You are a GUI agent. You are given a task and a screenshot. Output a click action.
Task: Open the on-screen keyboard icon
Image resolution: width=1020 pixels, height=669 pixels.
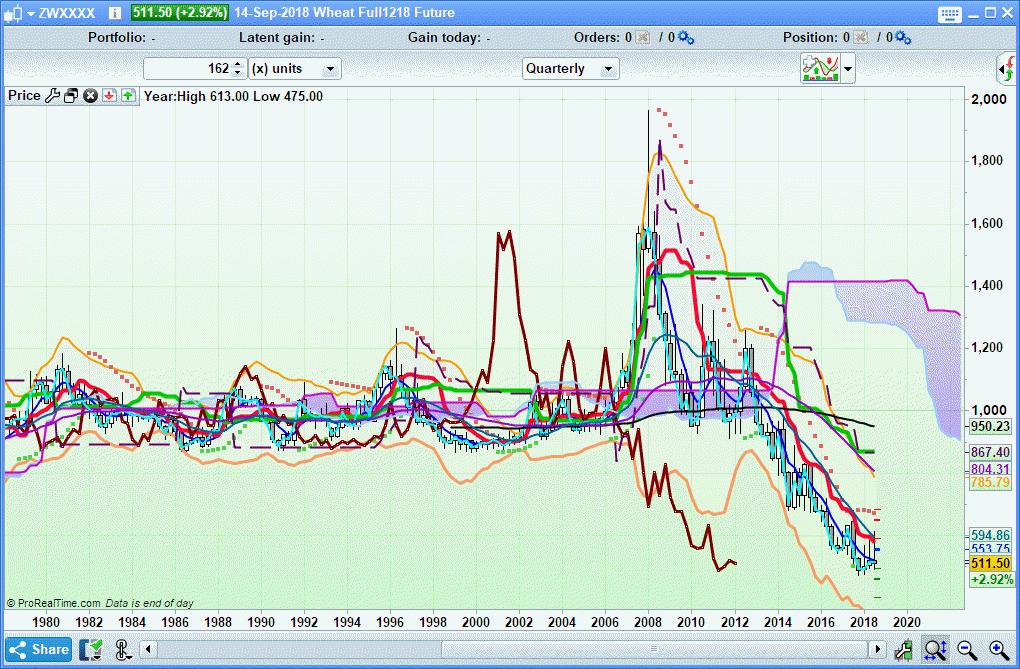[x=950, y=13]
